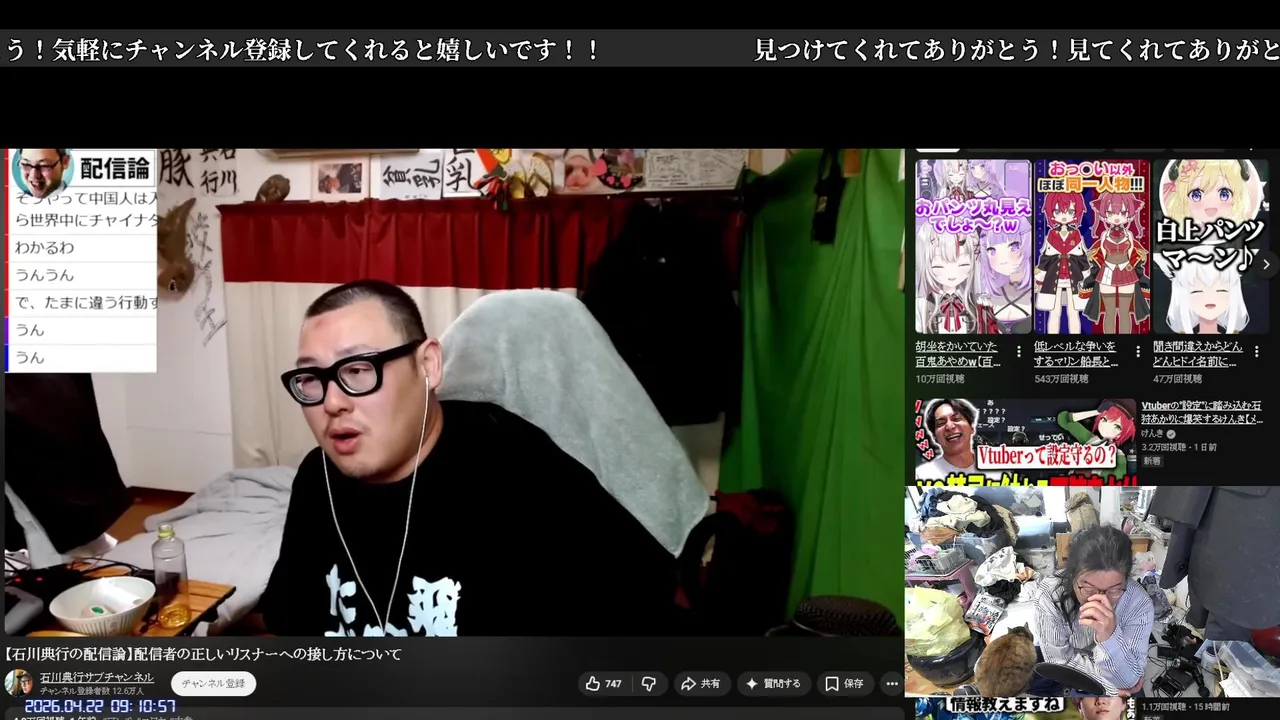This screenshot has width=1280, height=720.
Task: Open the red-haired Marine Shorts thumbnail
Action: pyautogui.click(x=1092, y=246)
